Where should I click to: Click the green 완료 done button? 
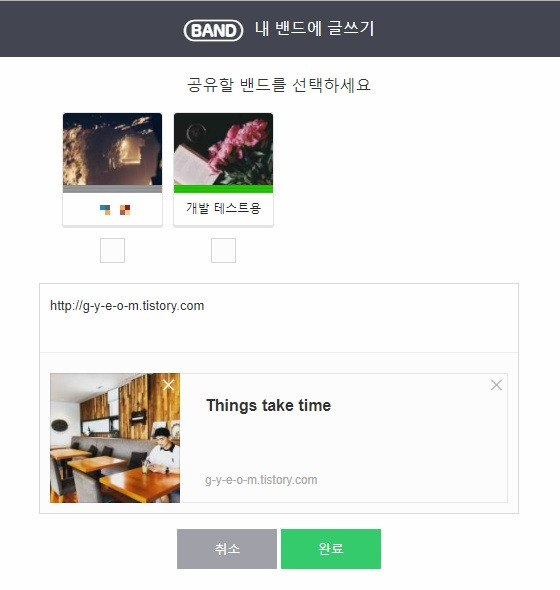[x=331, y=549]
